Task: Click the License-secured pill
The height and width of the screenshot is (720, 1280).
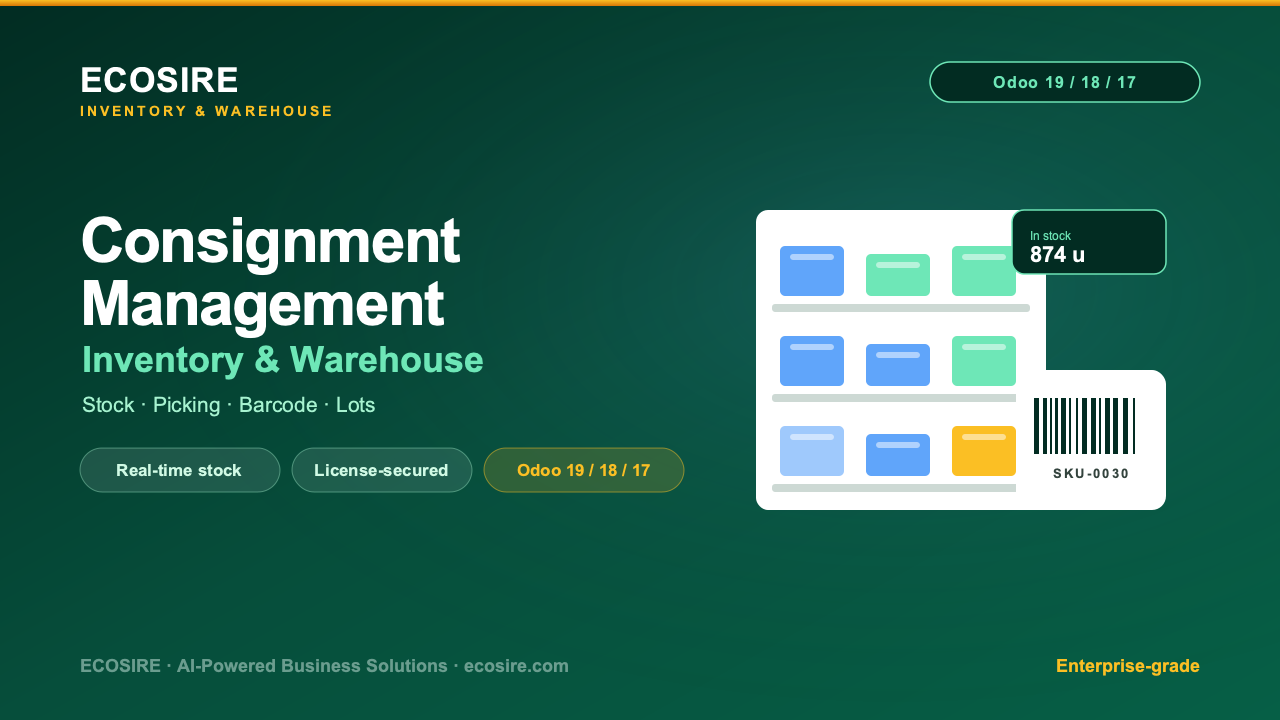Action: click(382, 470)
